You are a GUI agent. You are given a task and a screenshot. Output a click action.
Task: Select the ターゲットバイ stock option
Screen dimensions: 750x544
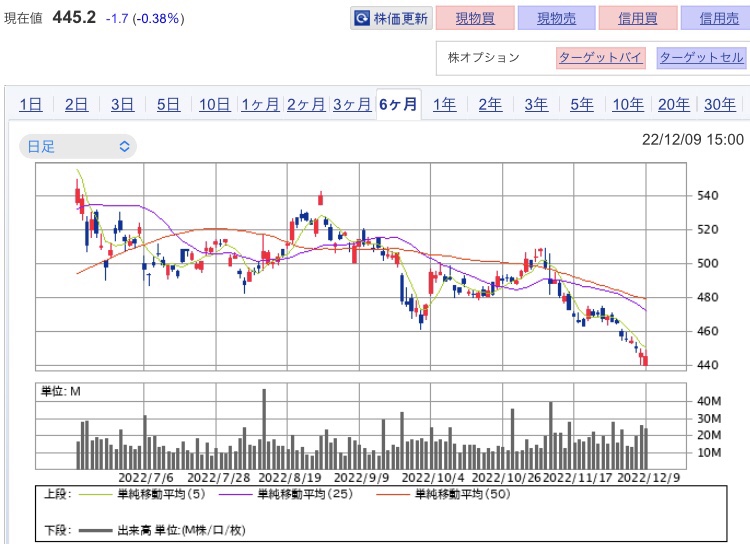point(601,57)
